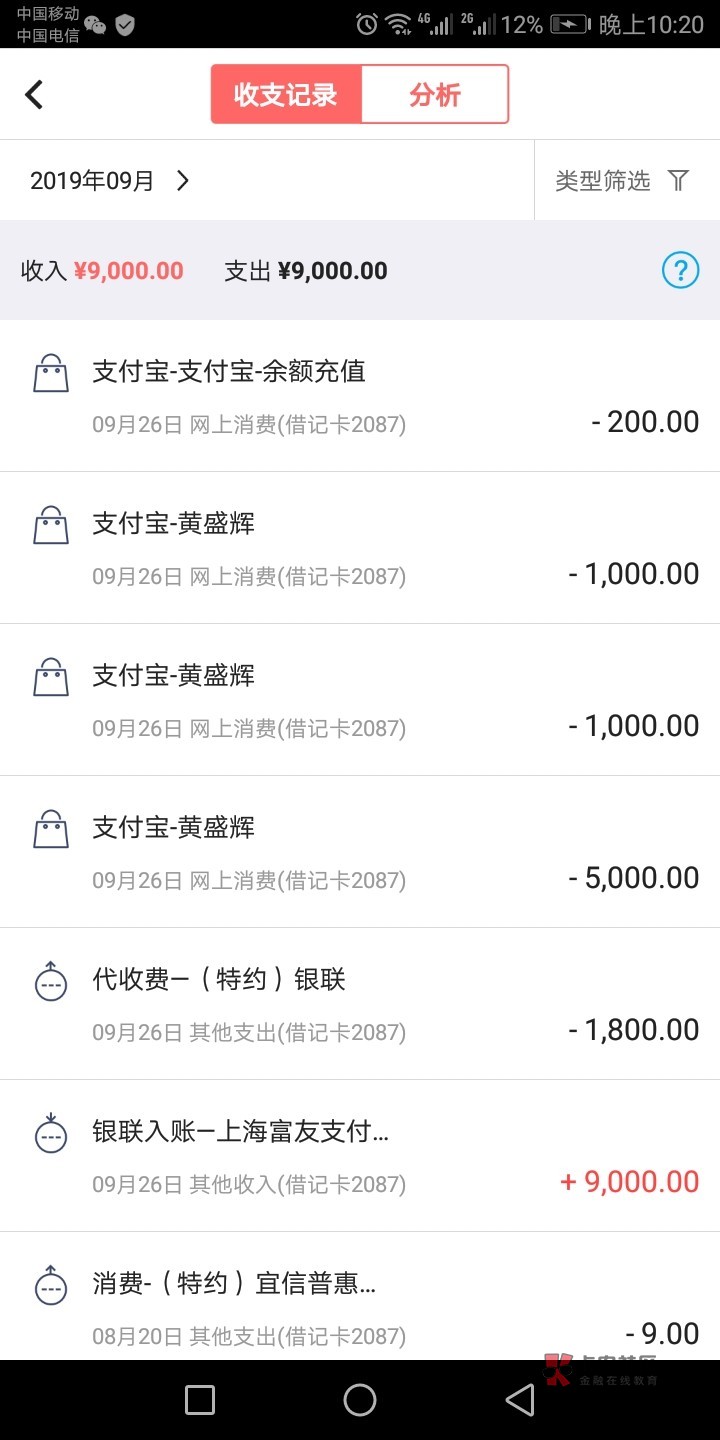The image size is (720, 1440).
Task: Tap the chevron next to 2019年09月
Action: [183, 181]
